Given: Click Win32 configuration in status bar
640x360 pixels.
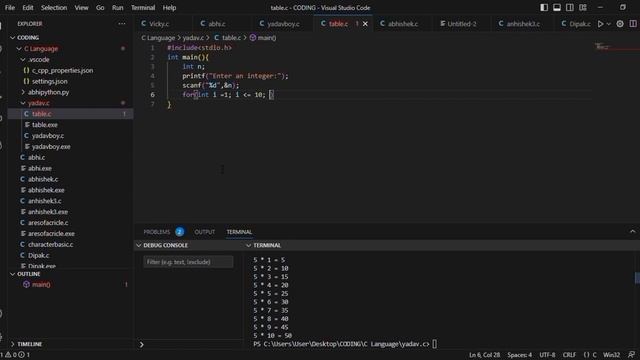Looking at the screenshot, I should (x=611, y=355).
